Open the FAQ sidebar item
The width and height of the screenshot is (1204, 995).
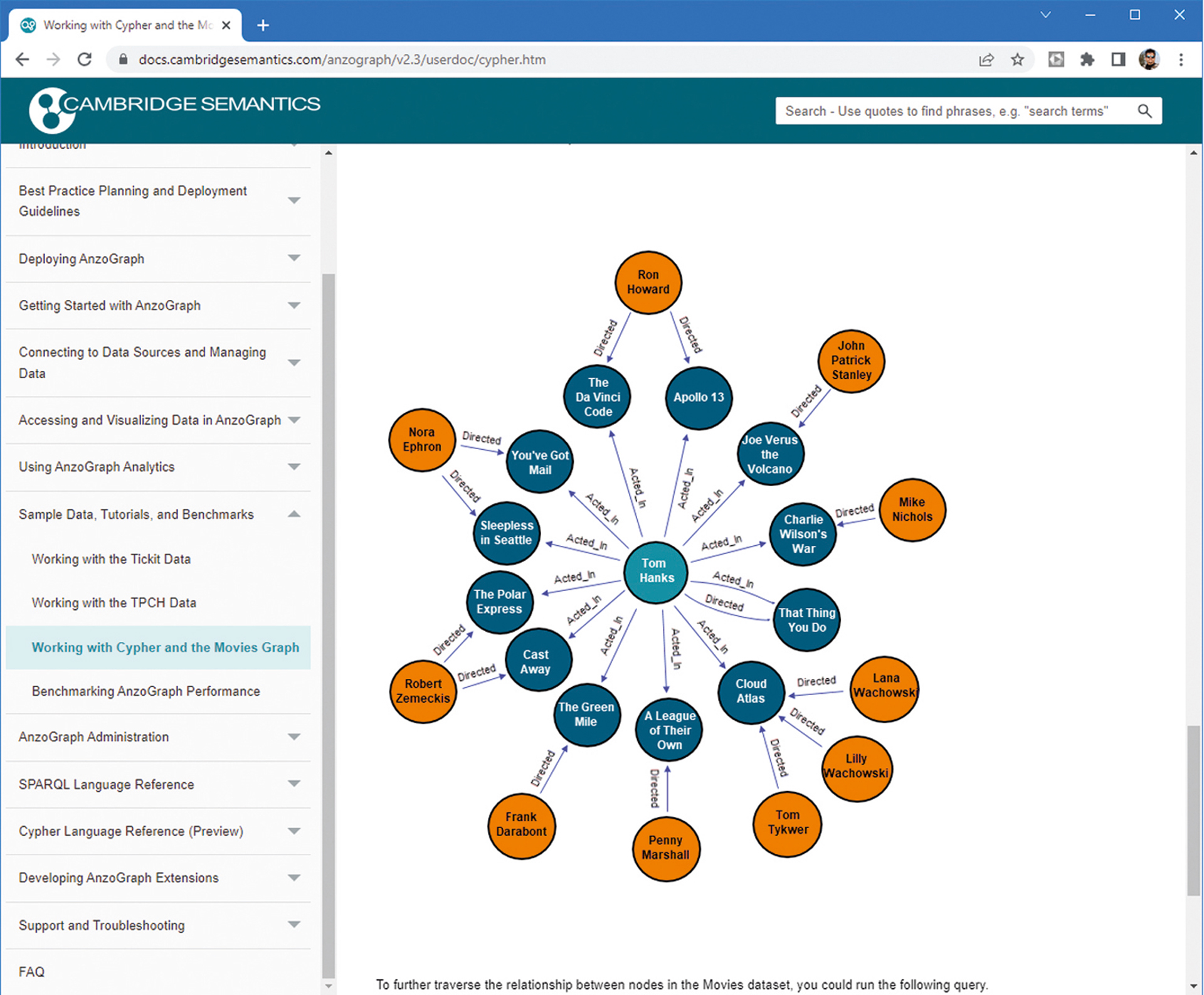pos(31,972)
